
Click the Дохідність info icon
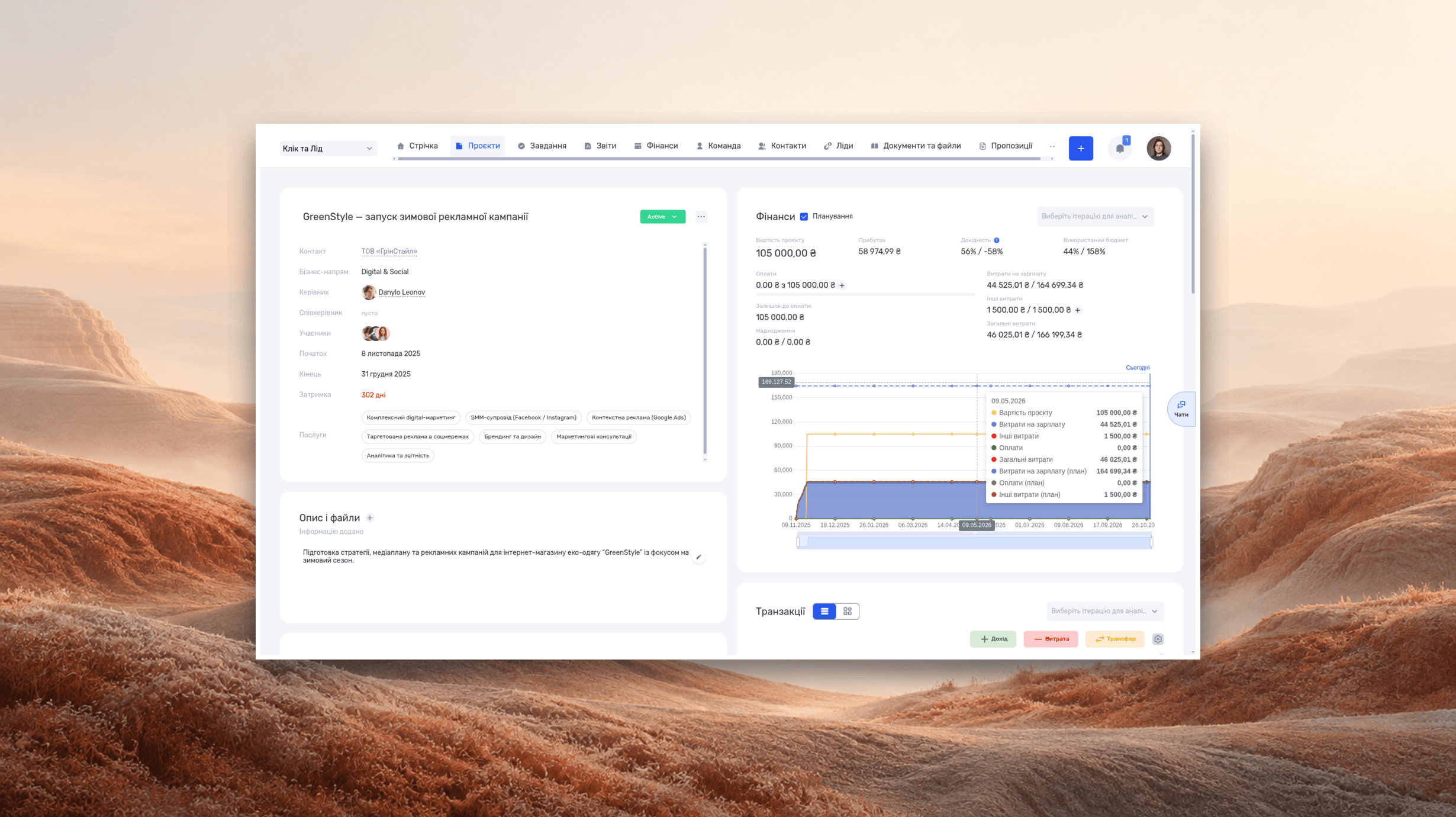coord(997,240)
